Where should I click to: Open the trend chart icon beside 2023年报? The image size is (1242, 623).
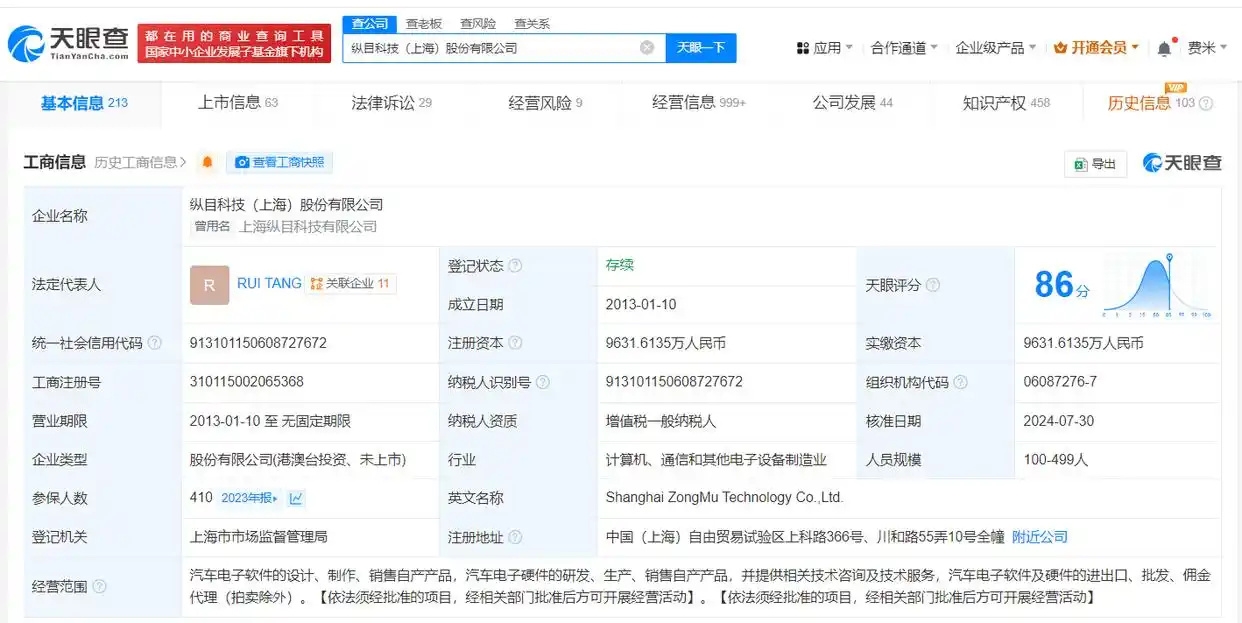pos(296,498)
